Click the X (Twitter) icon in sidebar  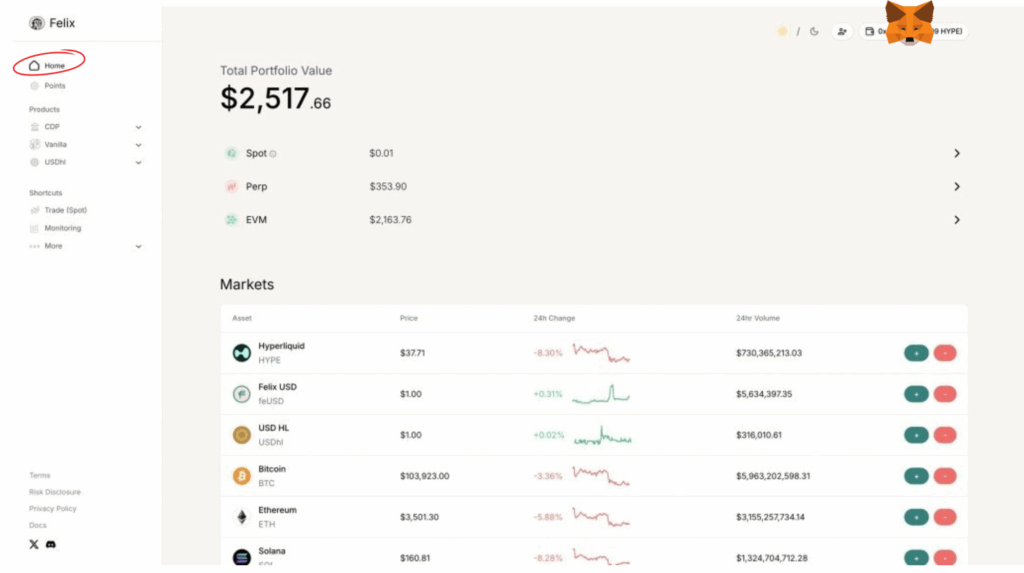(34, 544)
